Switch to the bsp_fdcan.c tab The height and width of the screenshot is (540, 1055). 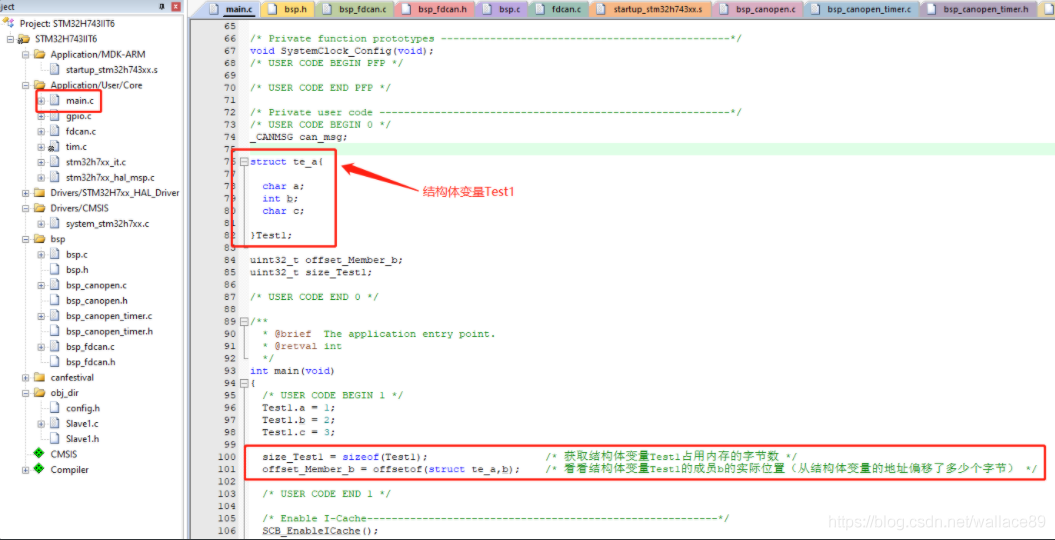[x=355, y=9]
